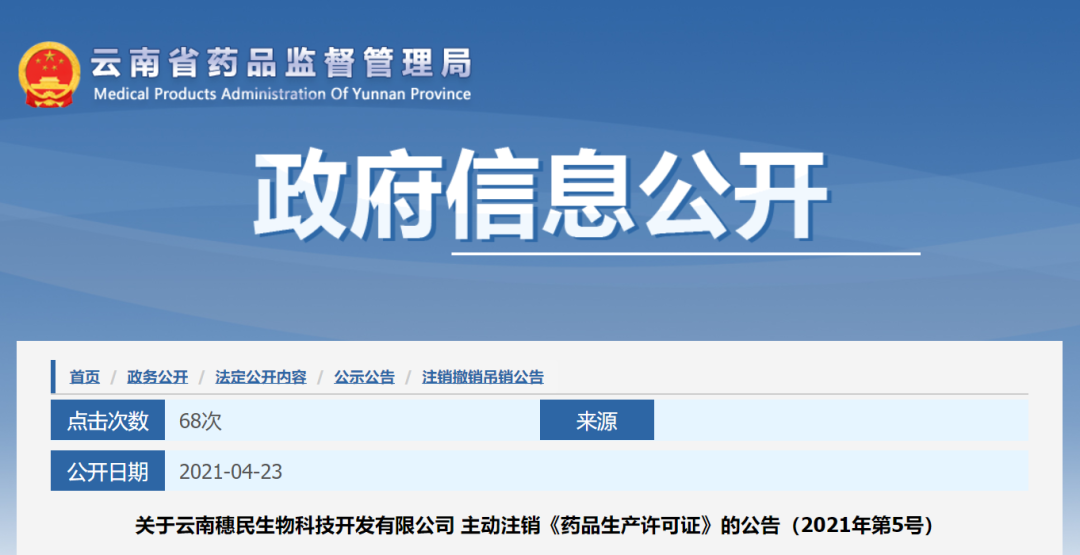Select the publication date 2021-04-23

pyautogui.click(x=230, y=471)
